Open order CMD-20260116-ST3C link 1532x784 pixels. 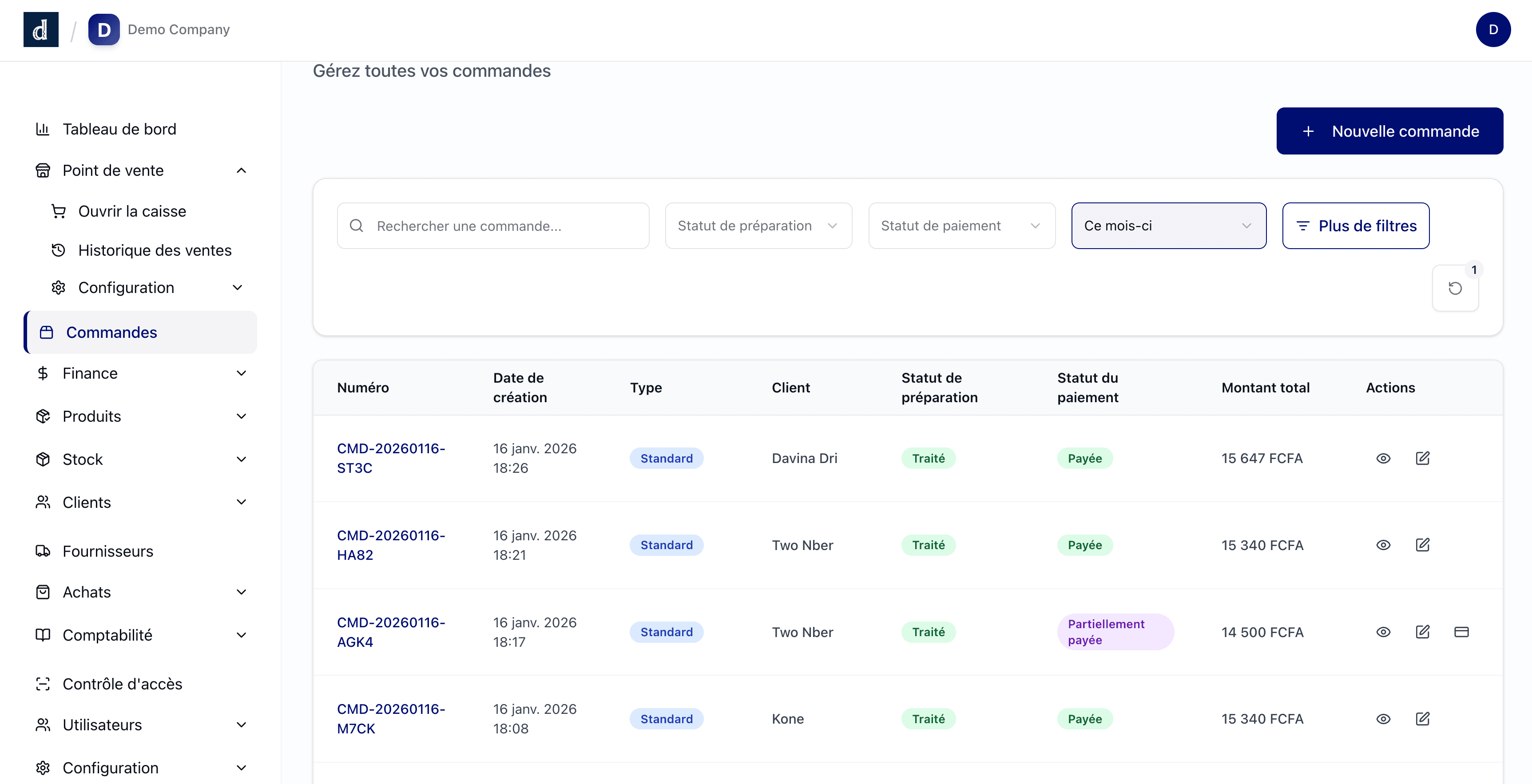tap(391, 458)
